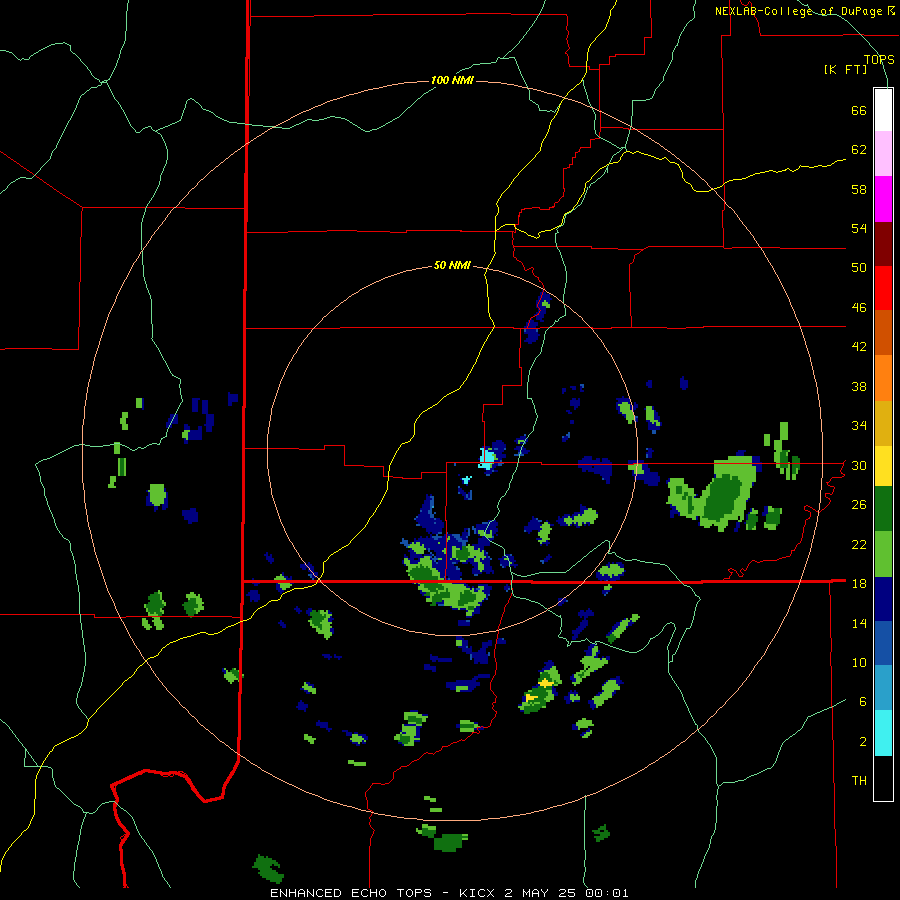The image size is (900, 900).
Task: Click the large dark green echo core east
Action: coord(723,496)
